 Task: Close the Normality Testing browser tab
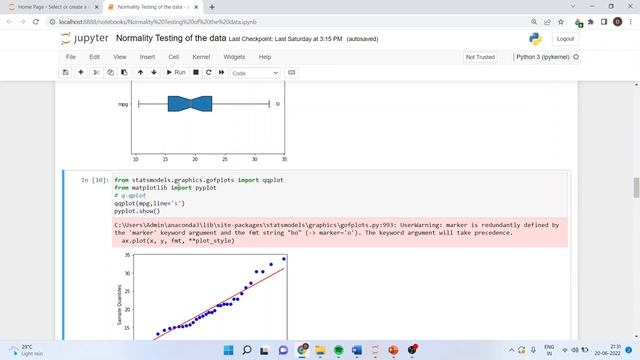[196, 7]
